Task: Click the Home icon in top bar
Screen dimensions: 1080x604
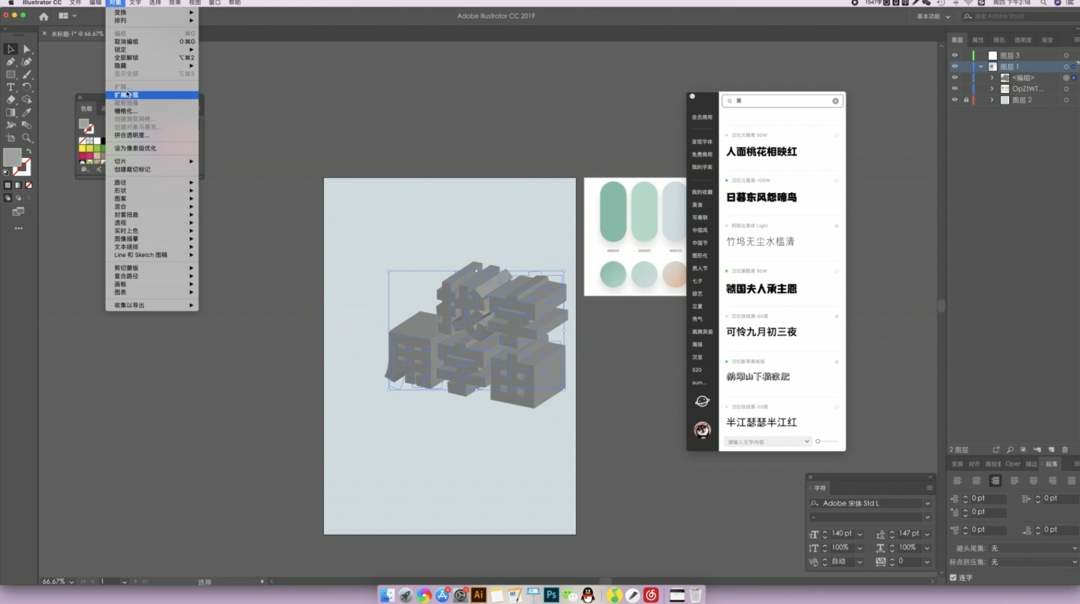Action: [x=43, y=17]
